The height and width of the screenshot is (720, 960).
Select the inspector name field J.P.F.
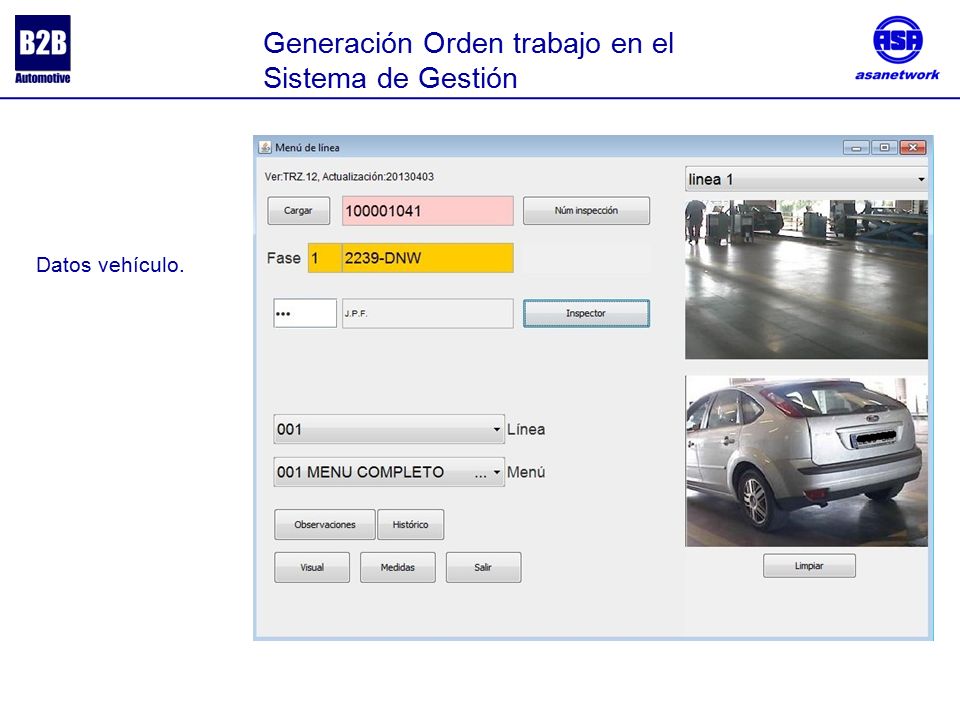[x=427, y=313]
